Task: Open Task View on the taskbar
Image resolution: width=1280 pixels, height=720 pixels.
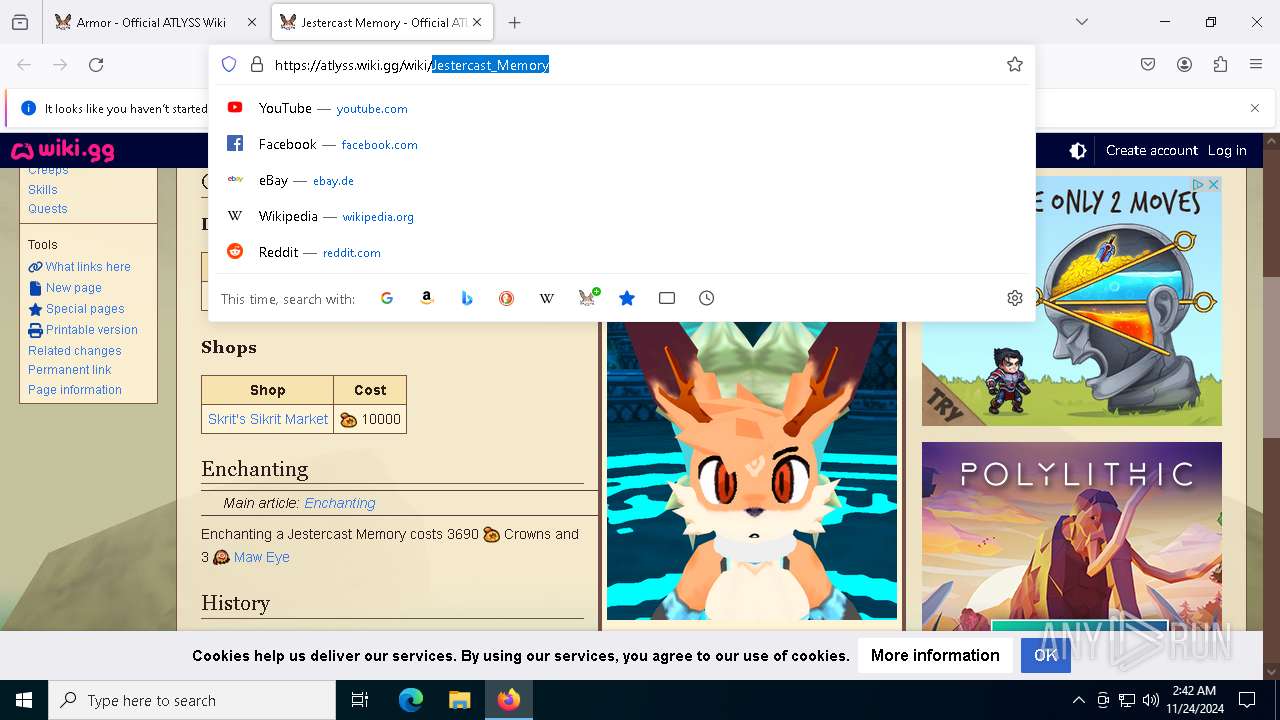Action: coord(360,700)
